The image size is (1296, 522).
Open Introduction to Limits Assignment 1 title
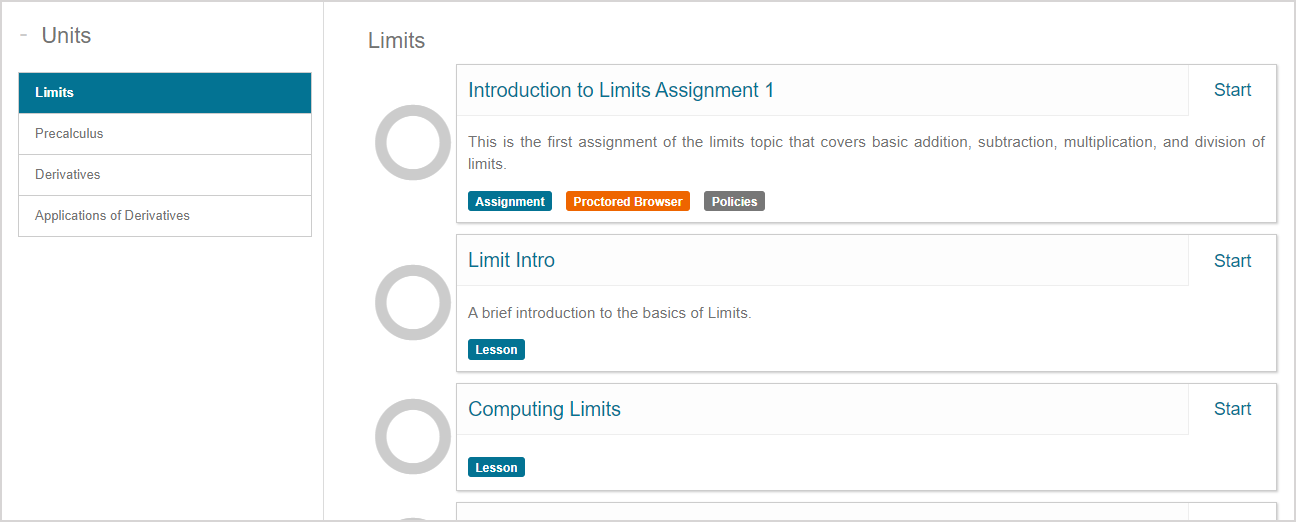tap(621, 91)
